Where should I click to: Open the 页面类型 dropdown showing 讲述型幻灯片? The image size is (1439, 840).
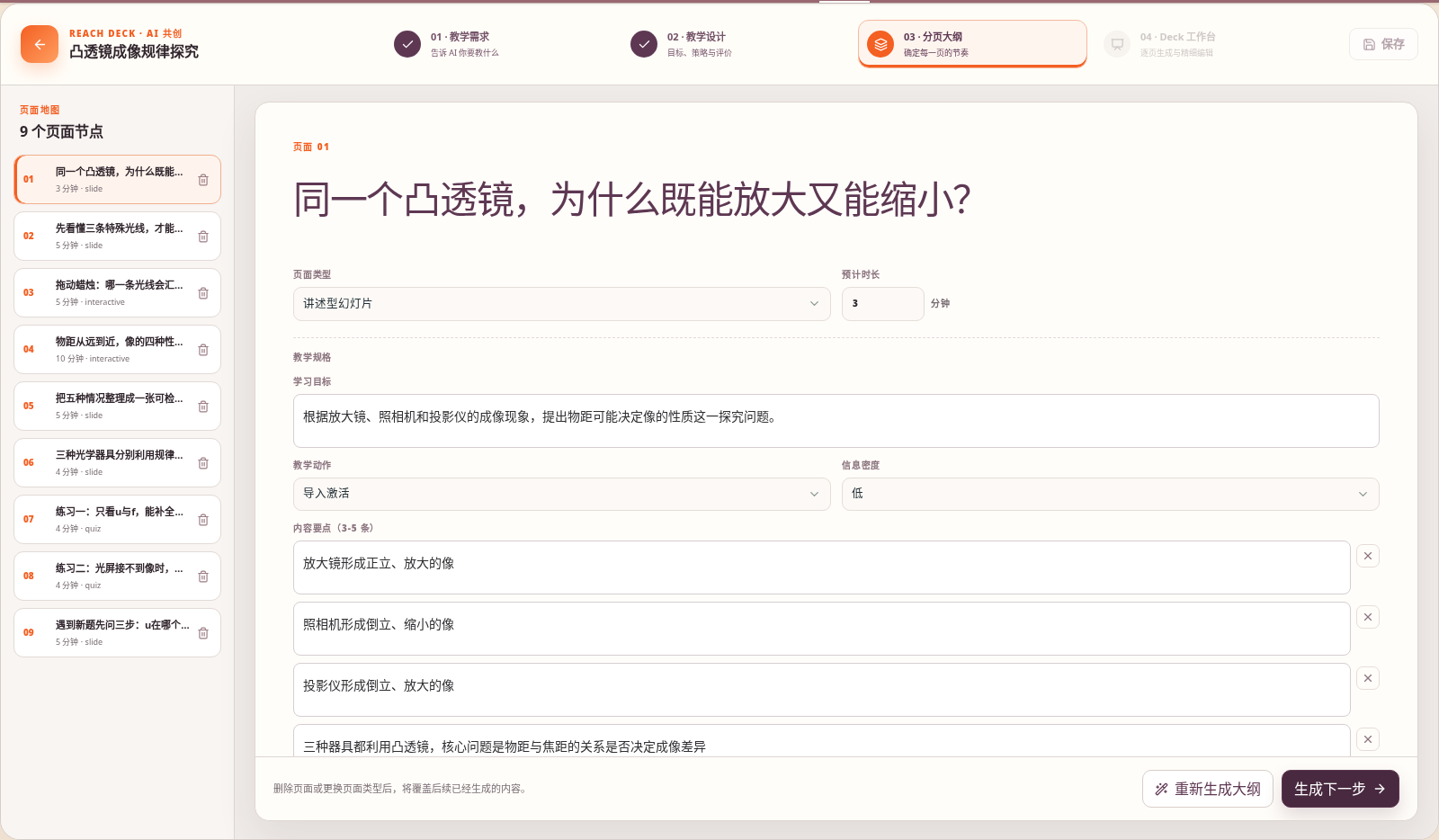(x=561, y=304)
